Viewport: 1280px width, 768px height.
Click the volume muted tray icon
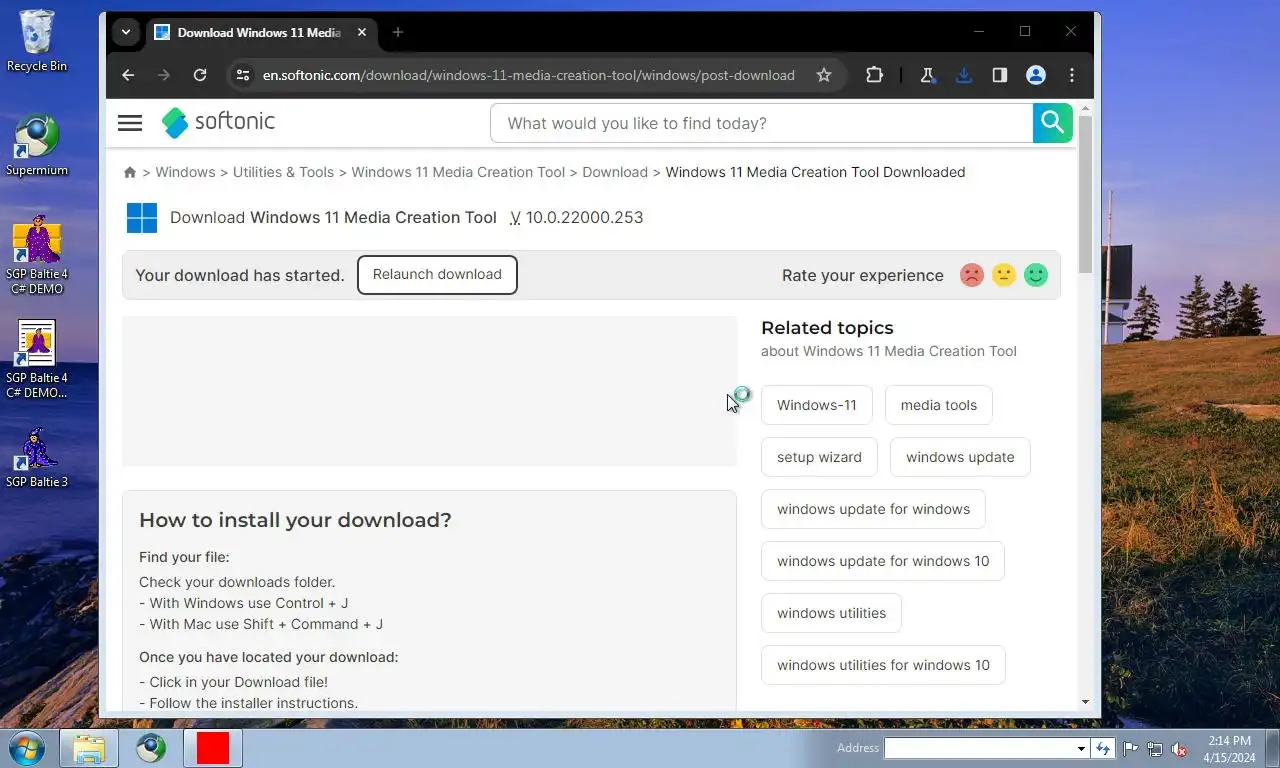click(x=1179, y=748)
